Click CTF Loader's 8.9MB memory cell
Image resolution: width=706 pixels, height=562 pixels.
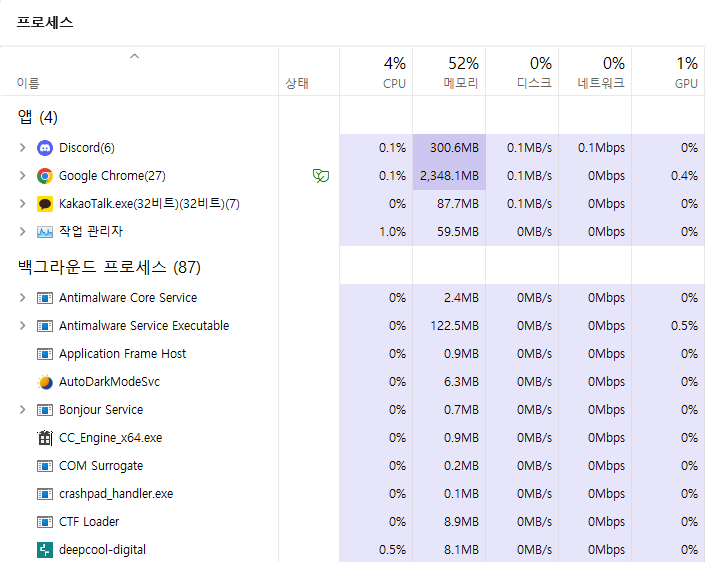(x=449, y=522)
